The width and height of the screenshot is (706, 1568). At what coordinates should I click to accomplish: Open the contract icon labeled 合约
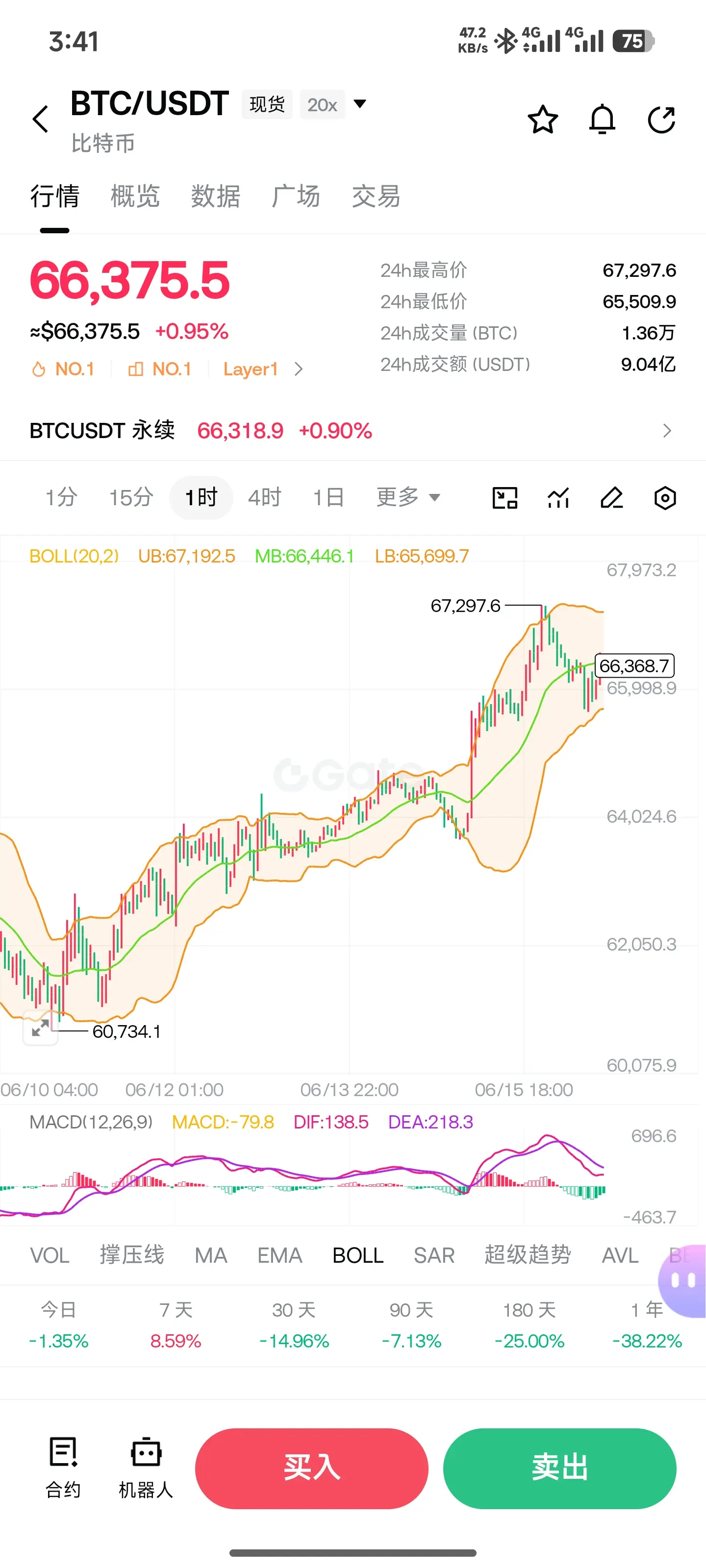point(63,1468)
